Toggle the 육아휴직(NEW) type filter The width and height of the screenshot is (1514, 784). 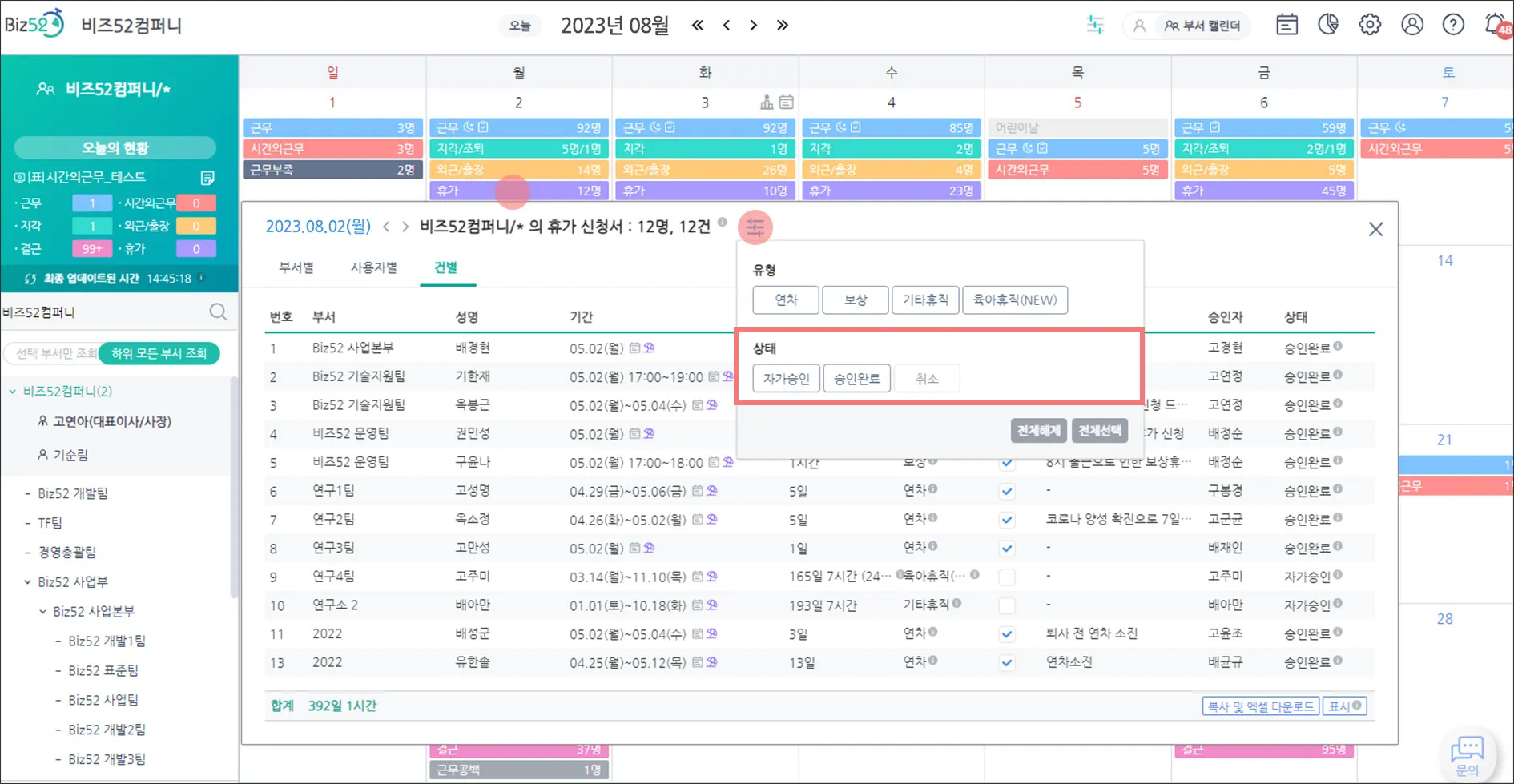point(1015,300)
